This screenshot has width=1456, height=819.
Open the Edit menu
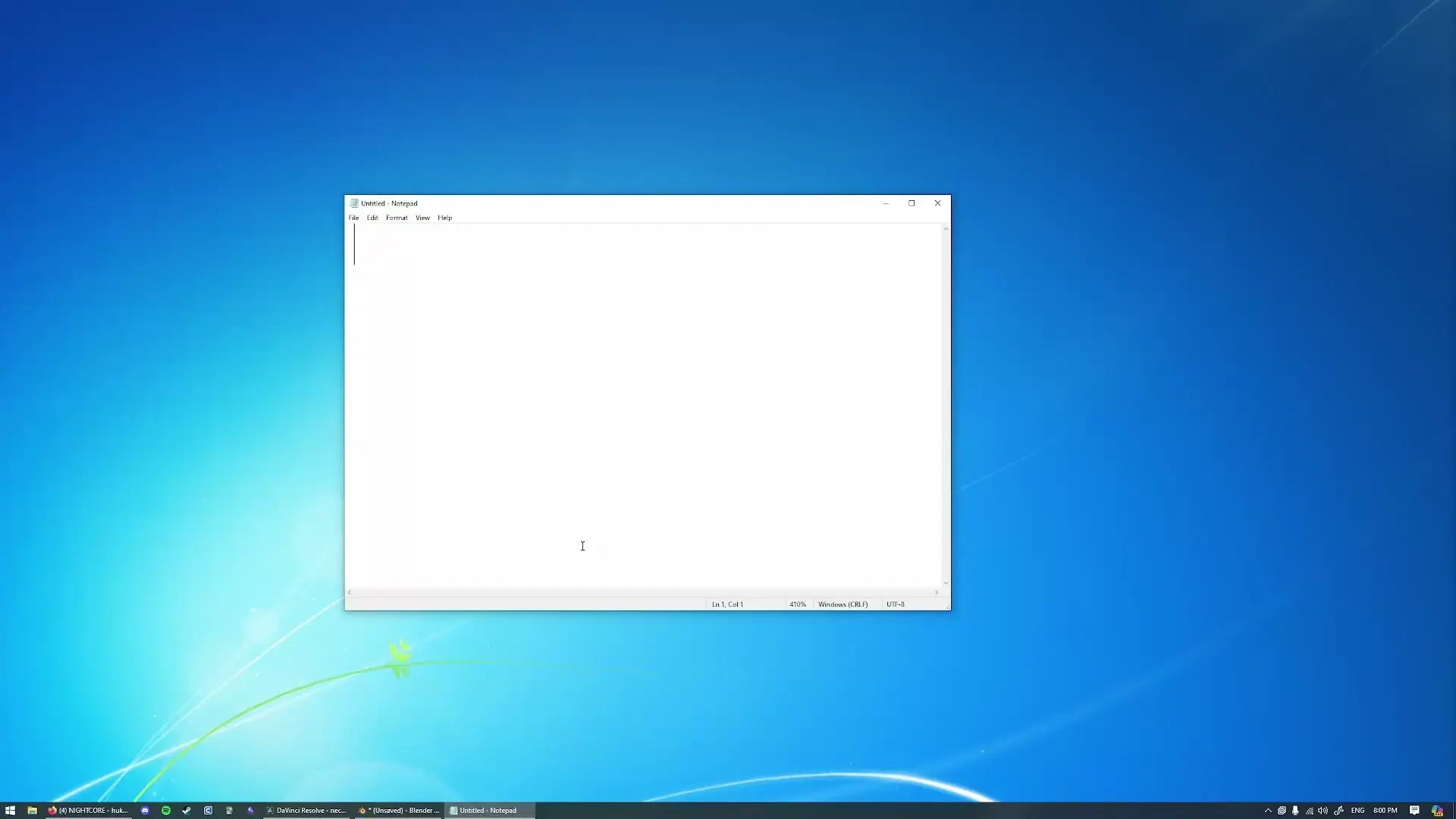[x=372, y=218]
